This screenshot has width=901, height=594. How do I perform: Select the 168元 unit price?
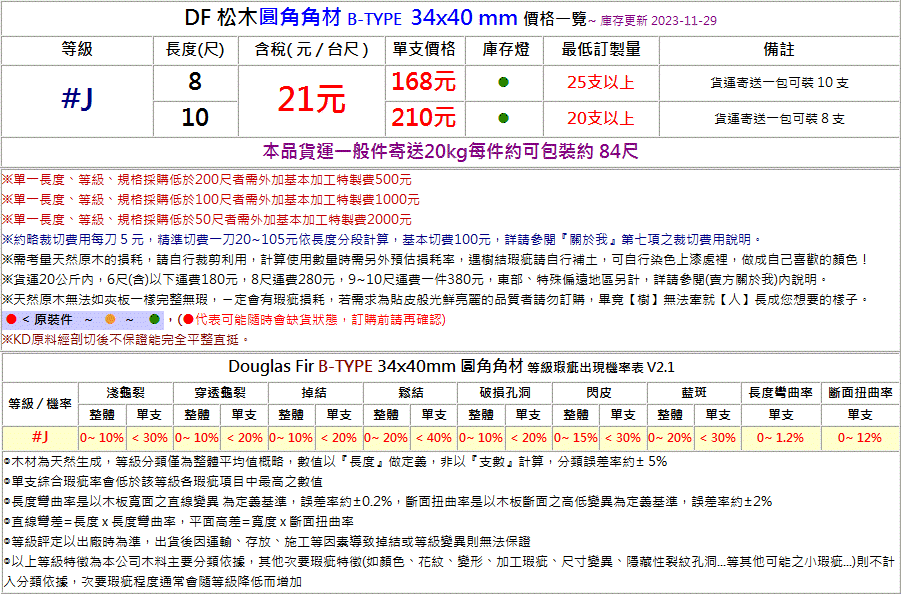pos(423,81)
